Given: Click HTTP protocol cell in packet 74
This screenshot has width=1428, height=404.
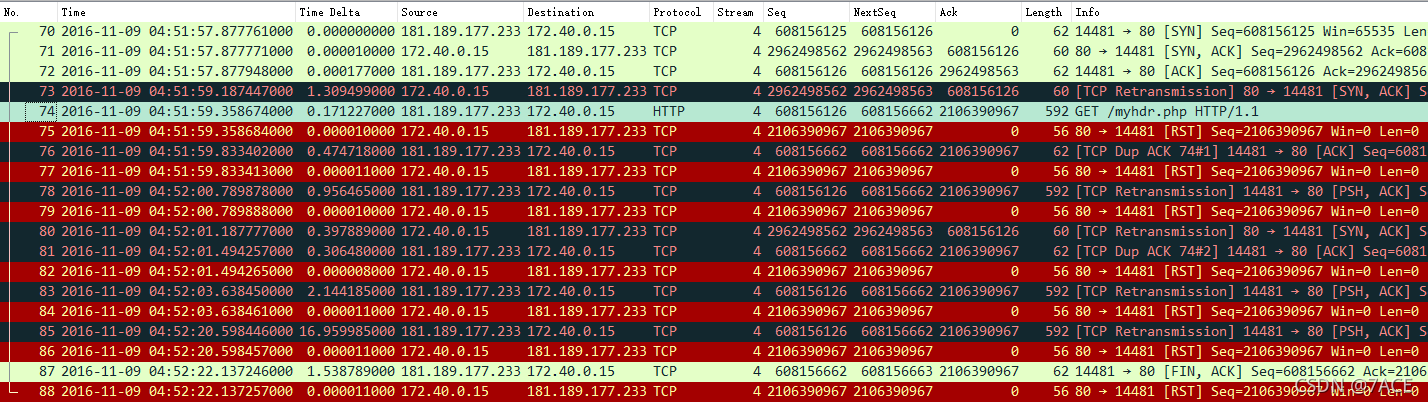Looking at the screenshot, I should (x=669, y=111).
